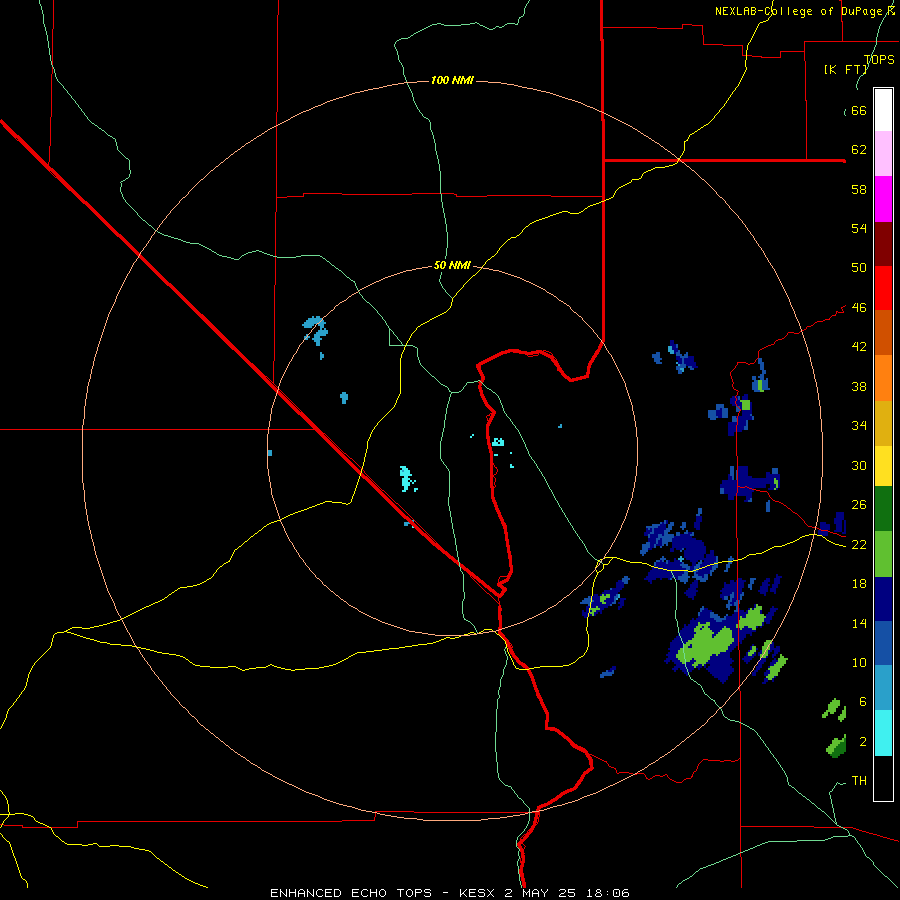Viewport: 900px width, 900px height.
Task: Select the magenta legend color block
Action: [x=883, y=199]
